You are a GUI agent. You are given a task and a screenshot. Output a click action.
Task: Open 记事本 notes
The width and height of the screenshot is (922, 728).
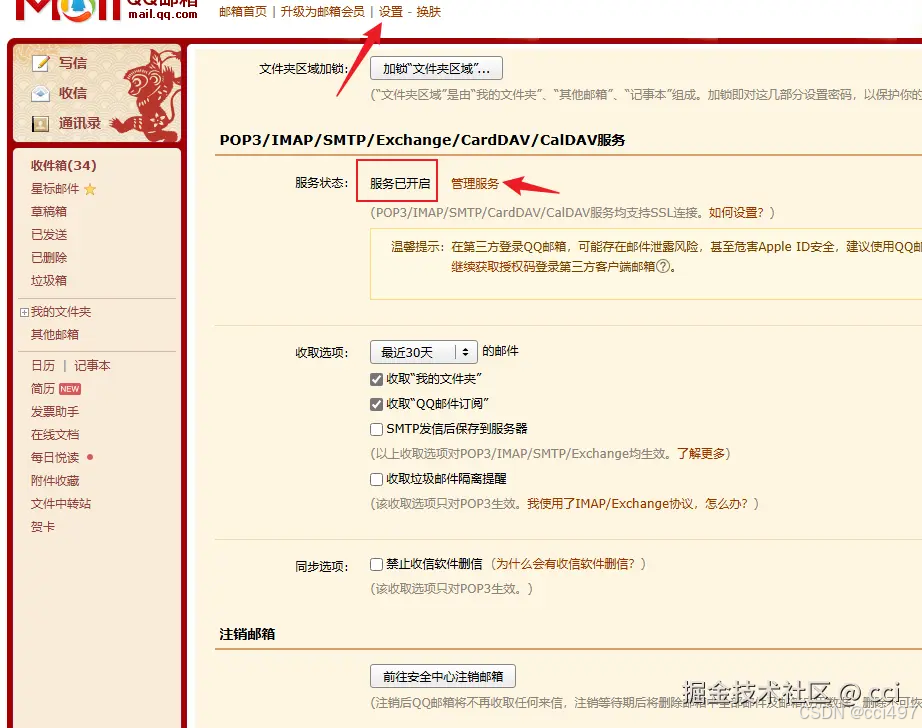[92, 366]
